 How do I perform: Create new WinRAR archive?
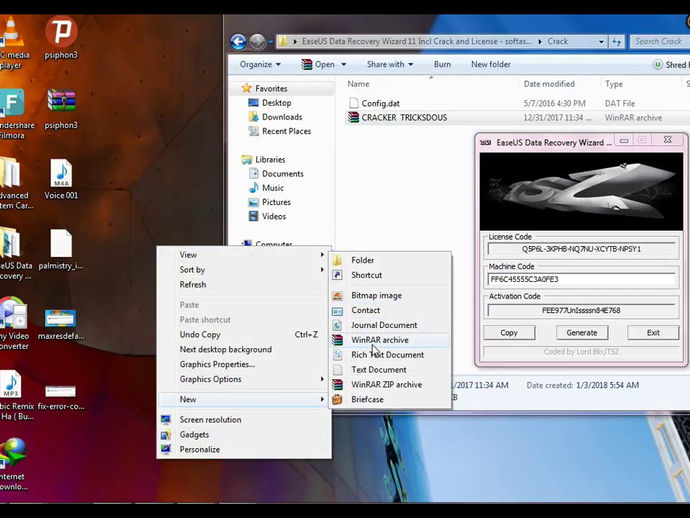[390, 340]
